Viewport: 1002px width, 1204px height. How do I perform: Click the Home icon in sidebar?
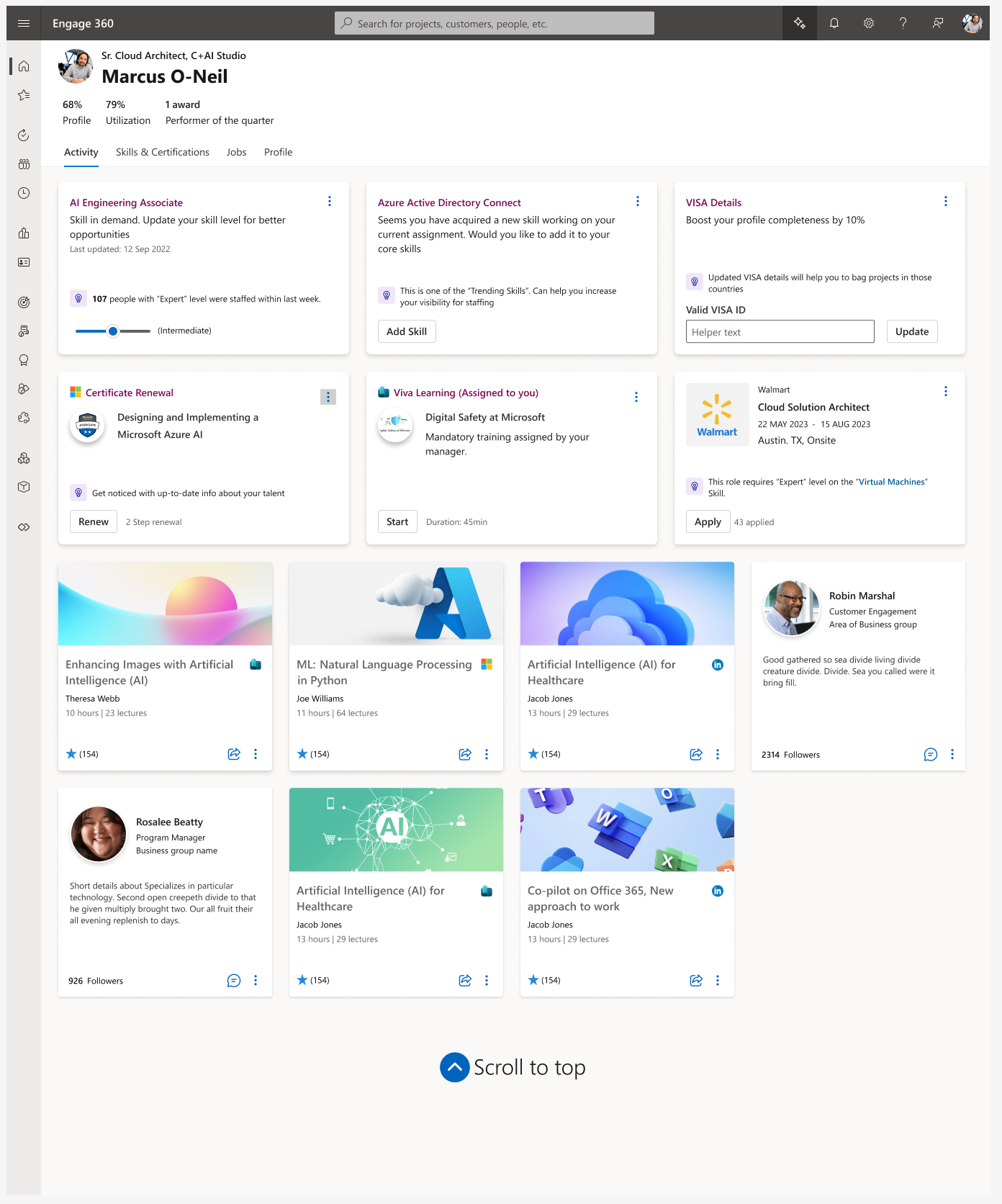[x=24, y=66]
